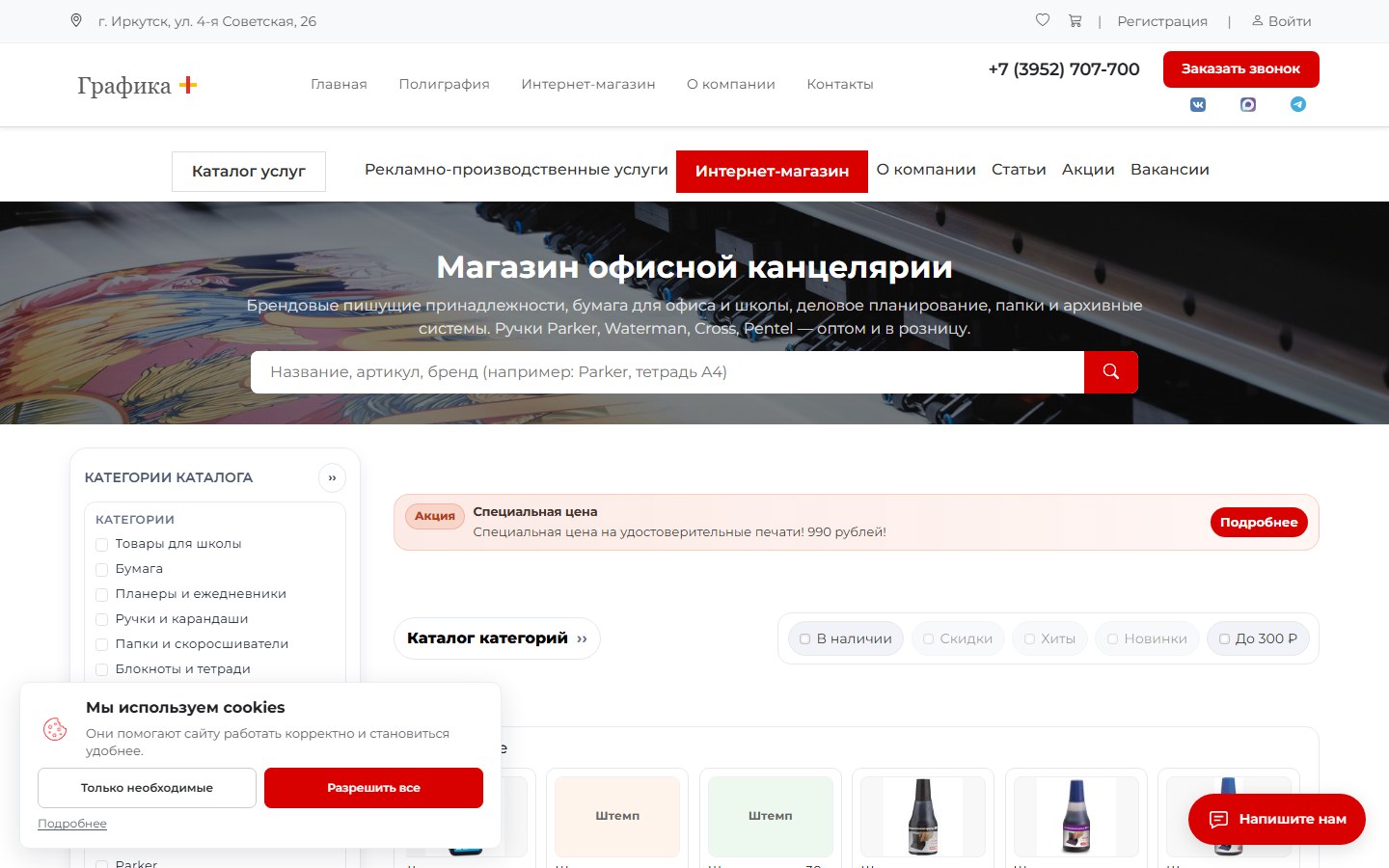
Task: Open the Статьи section
Action: coord(1019,170)
